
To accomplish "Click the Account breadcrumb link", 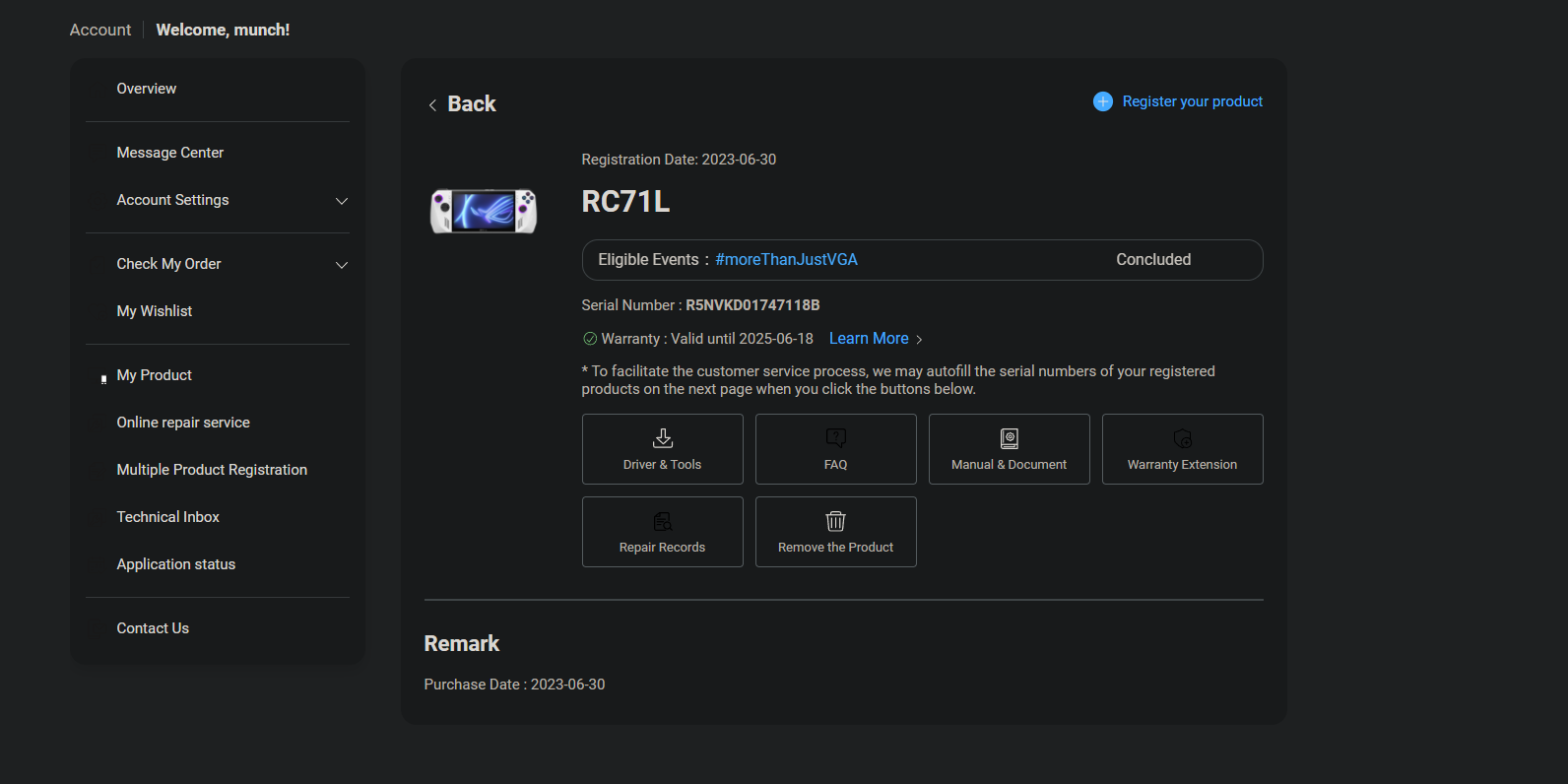I will 100,30.
